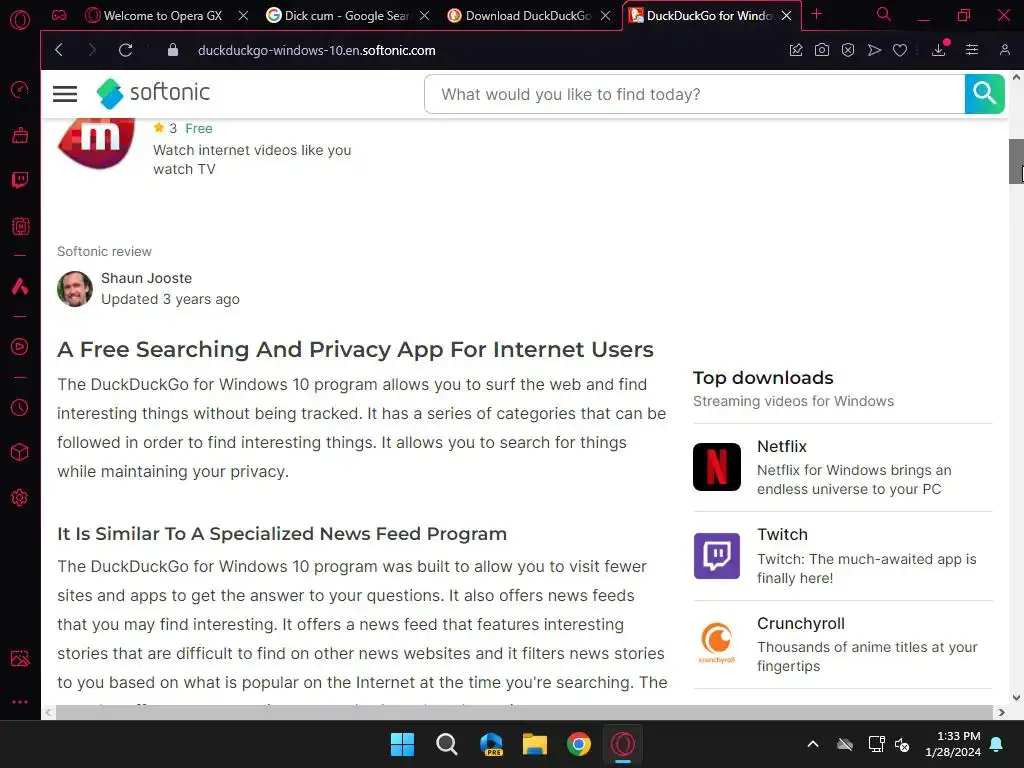Click the send flow arrow icon

pyautogui.click(x=874, y=50)
